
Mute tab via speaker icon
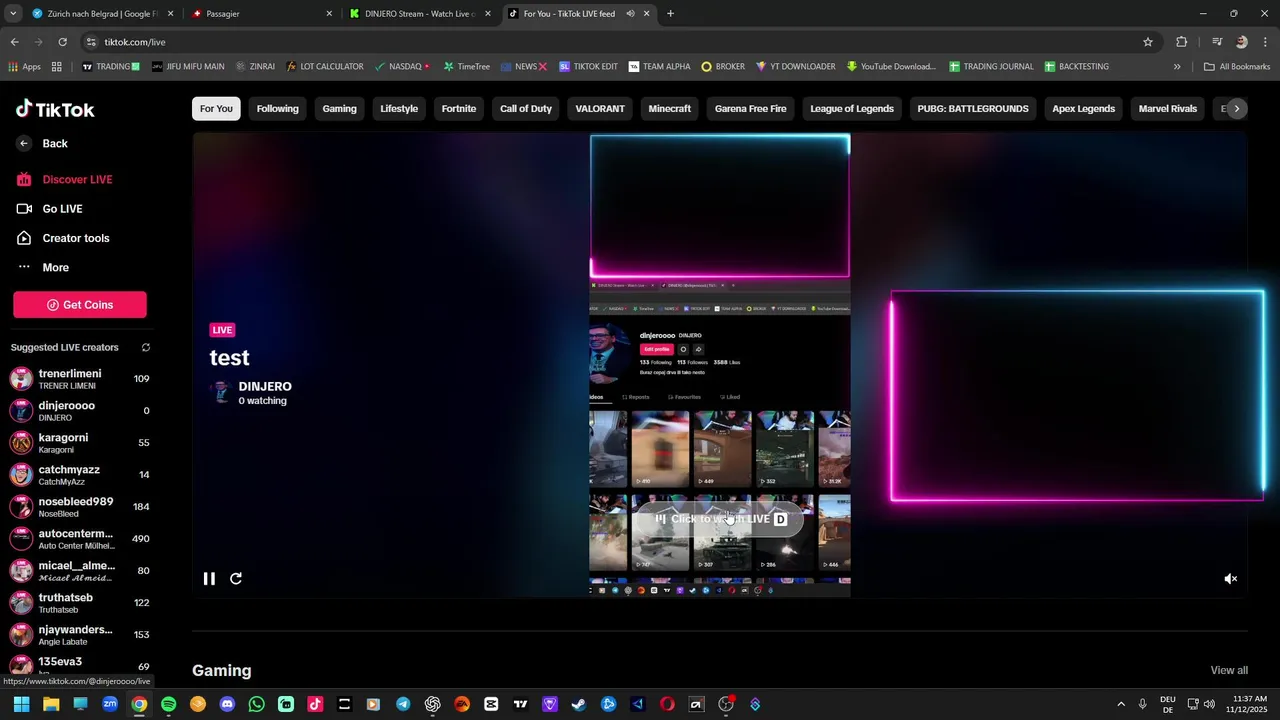tap(631, 14)
